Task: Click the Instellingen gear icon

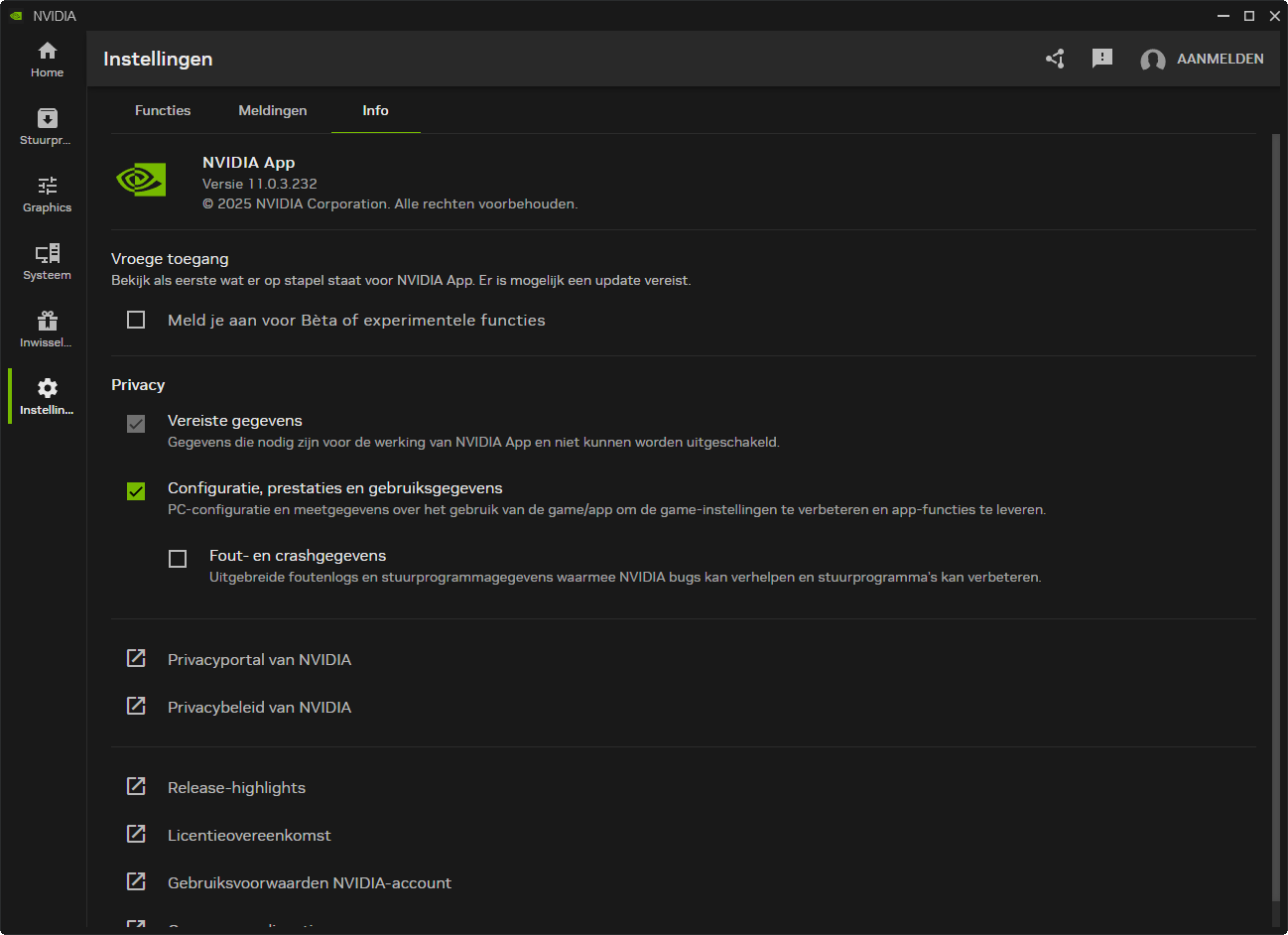Action: [x=47, y=388]
